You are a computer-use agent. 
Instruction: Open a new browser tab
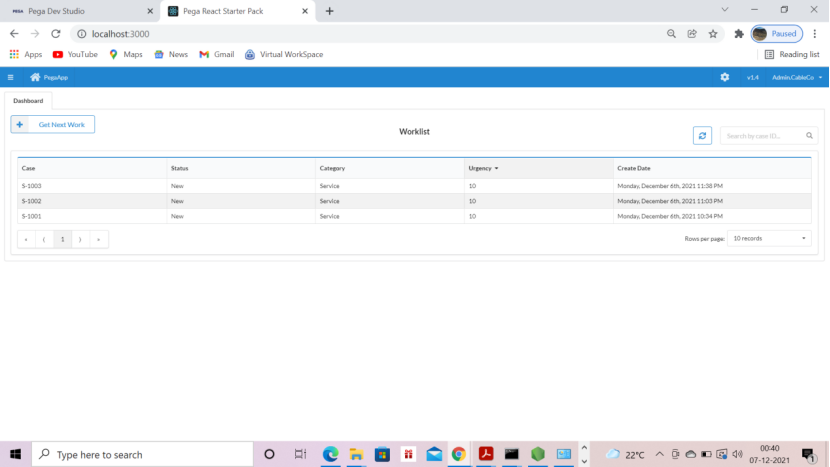[329, 11]
